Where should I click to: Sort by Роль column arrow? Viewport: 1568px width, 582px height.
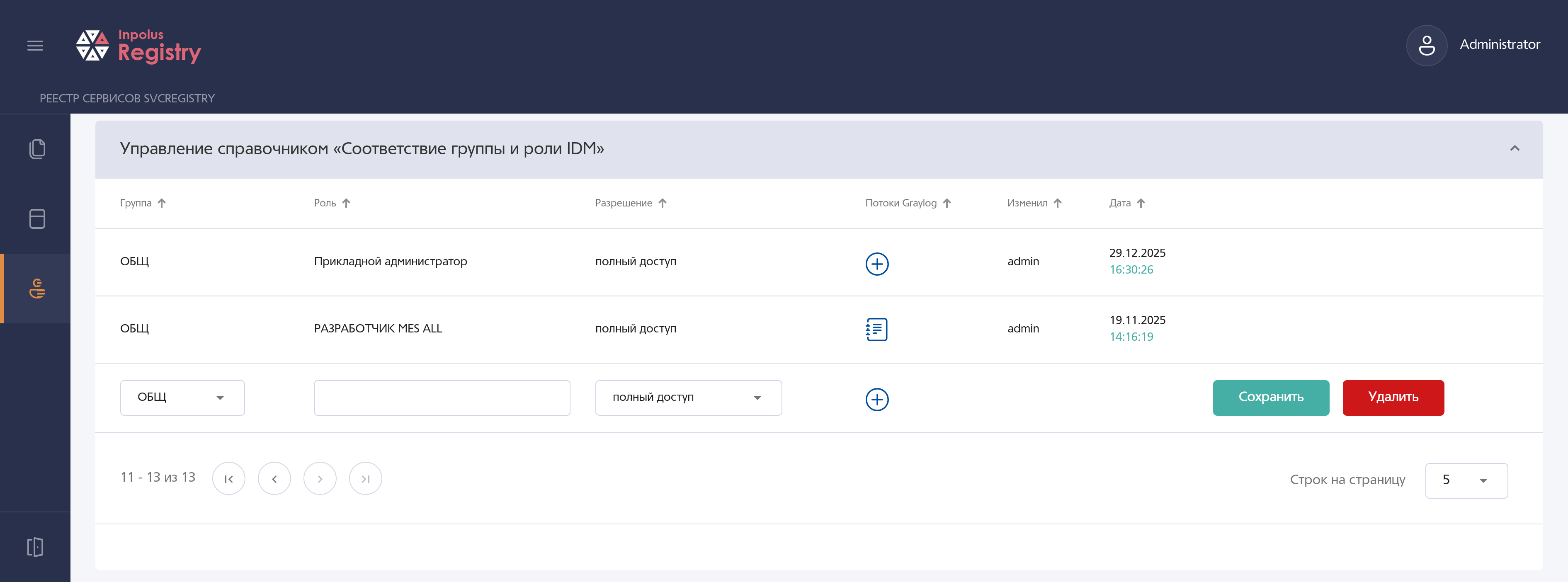click(x=346, y=204)
